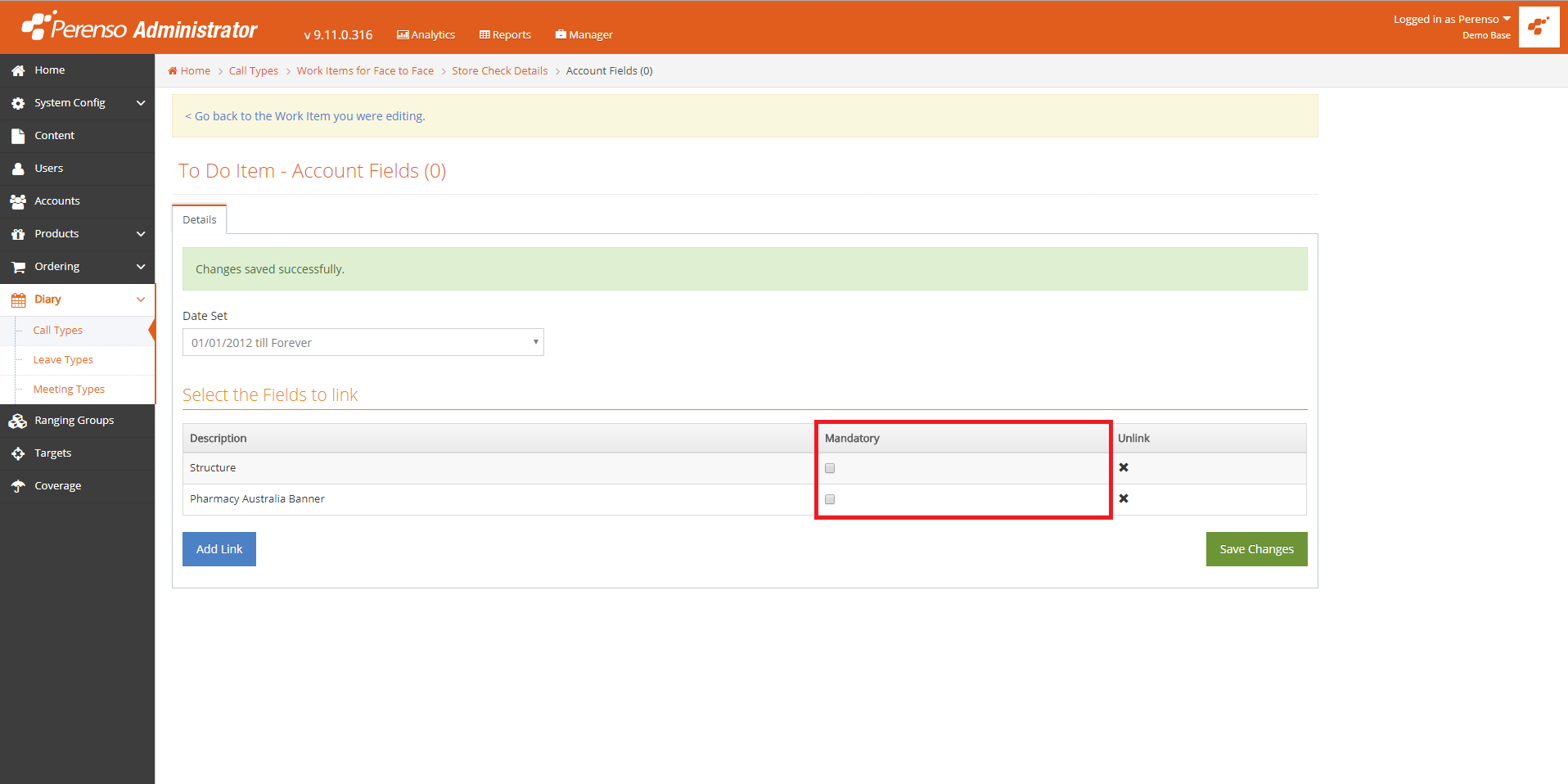1568x784 pixels.
Task: Open the Date Set dropdown
Action: click(363, 342)
